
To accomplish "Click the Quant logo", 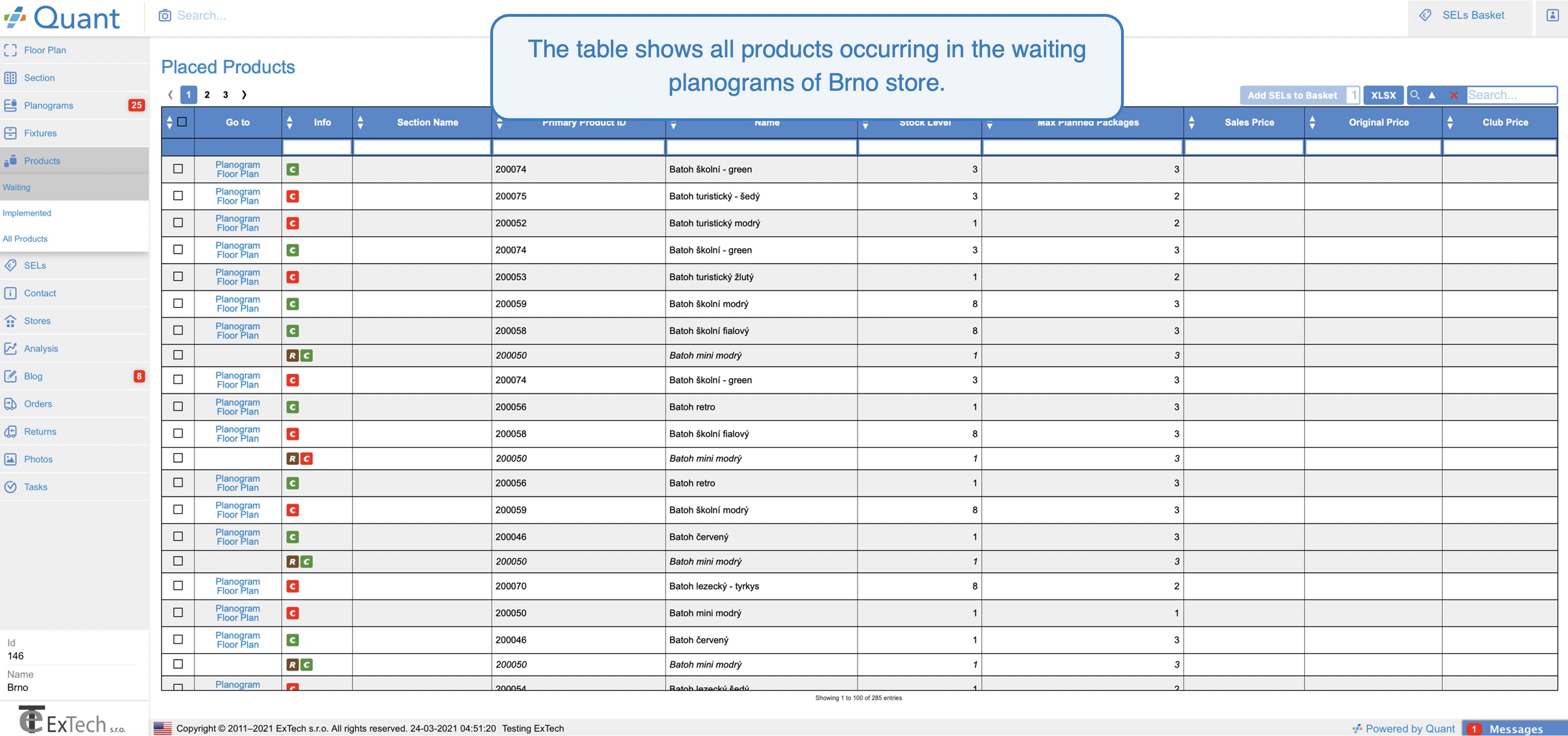I will click(62, 18).
